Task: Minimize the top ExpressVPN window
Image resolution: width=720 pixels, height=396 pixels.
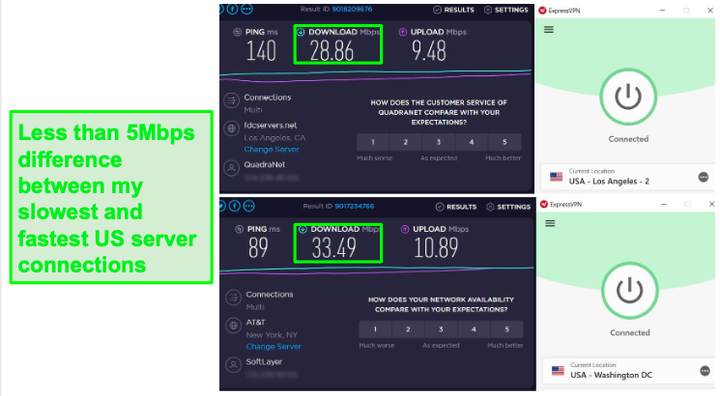Action: [x=663, y=10]
